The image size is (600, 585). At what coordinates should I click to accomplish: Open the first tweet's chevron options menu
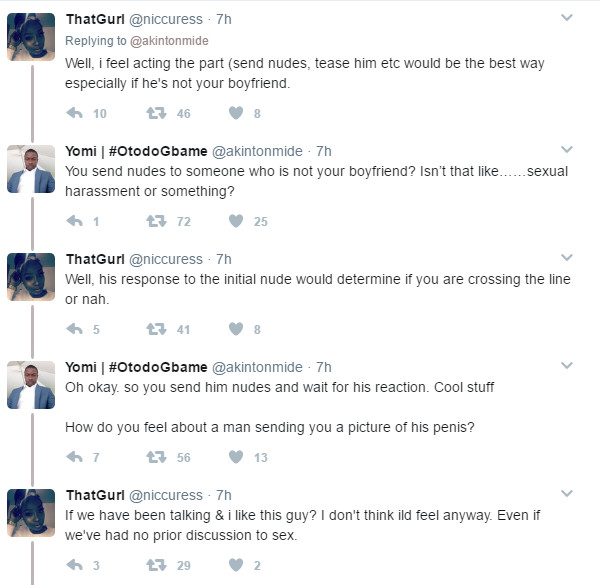coord(567,17)
